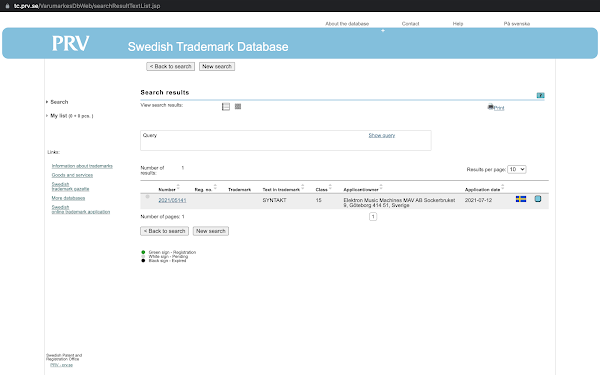Open More databases link

(68, 198)
